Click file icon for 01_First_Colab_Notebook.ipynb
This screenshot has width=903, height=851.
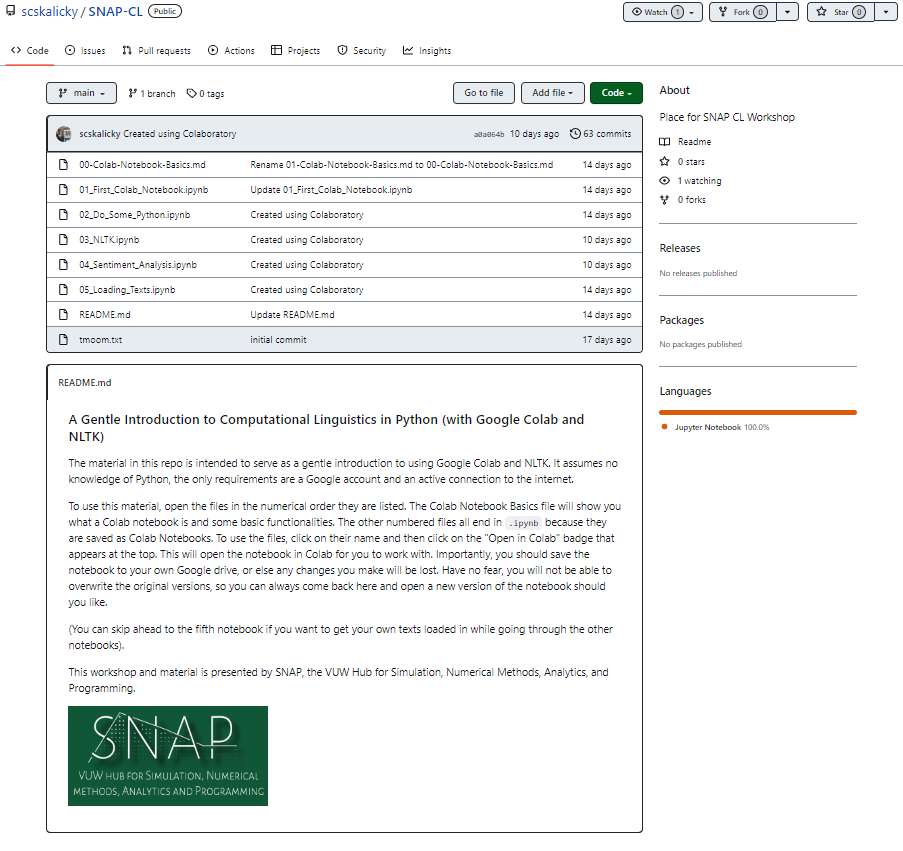point(63,190)
